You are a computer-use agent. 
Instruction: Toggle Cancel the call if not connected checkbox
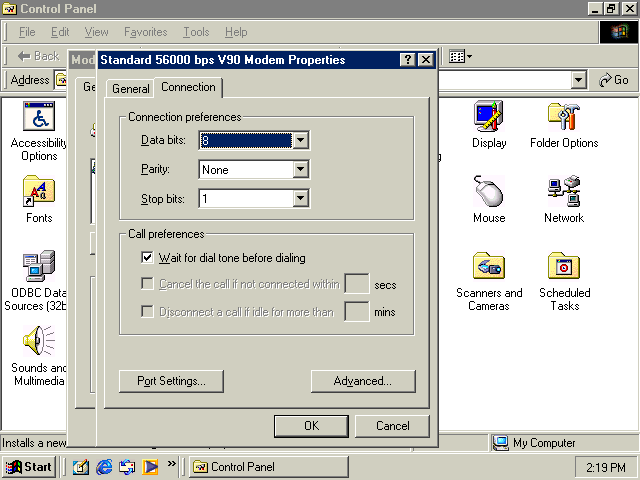[147, 284]
